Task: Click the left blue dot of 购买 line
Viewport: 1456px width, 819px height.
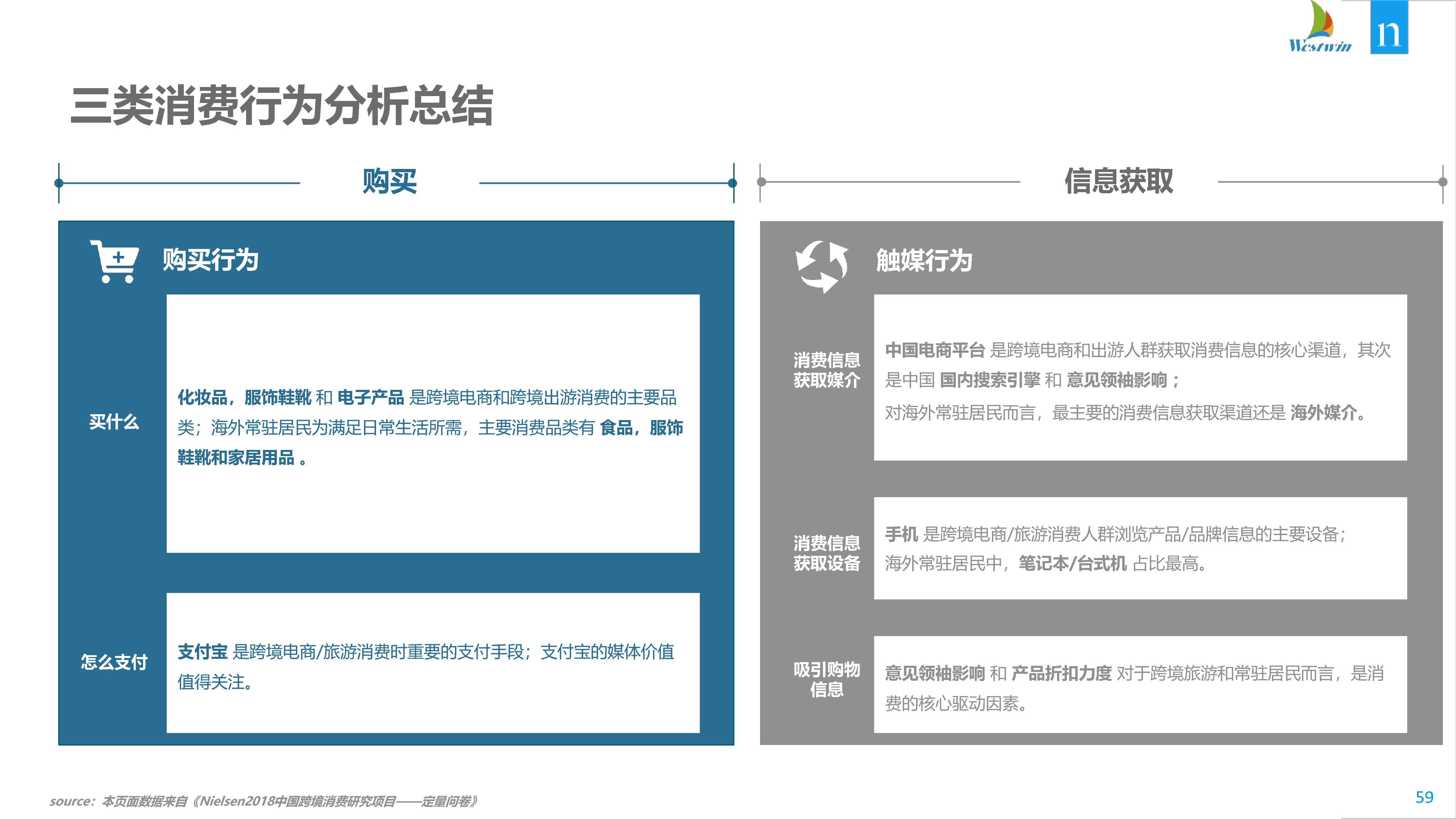Action: pos(59,183)
